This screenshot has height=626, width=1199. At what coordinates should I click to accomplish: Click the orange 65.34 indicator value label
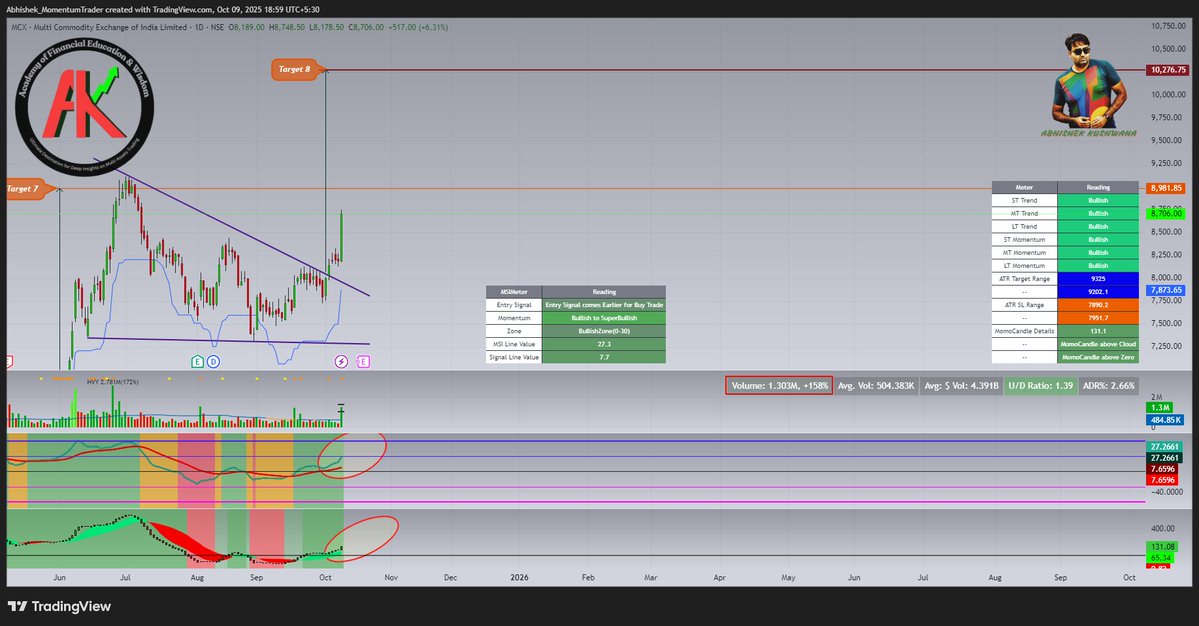point(1161,558)
